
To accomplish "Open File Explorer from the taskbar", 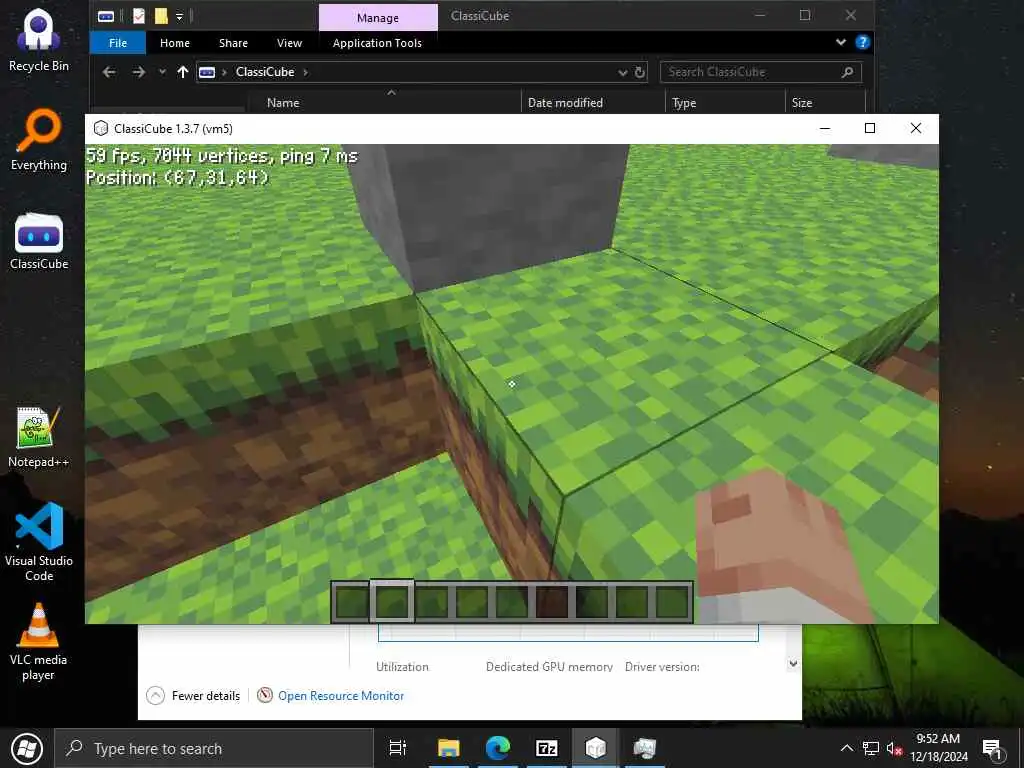I will (x=449, y=748).
